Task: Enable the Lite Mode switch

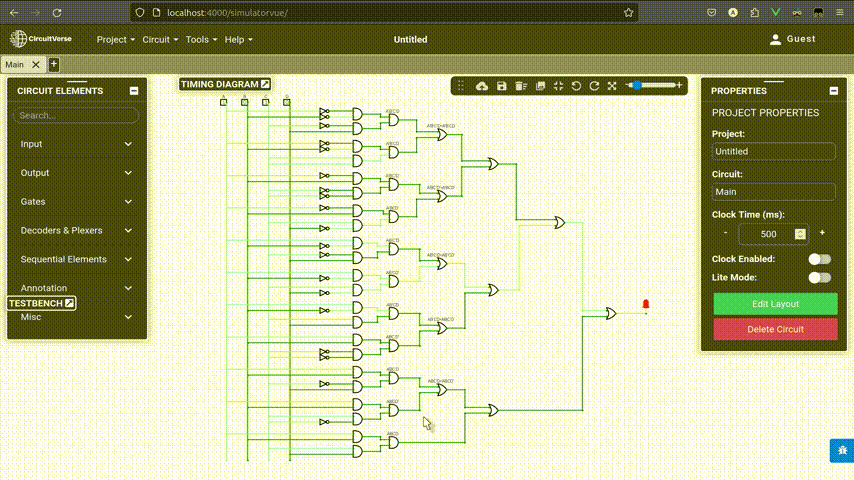Action: (820, 278)
